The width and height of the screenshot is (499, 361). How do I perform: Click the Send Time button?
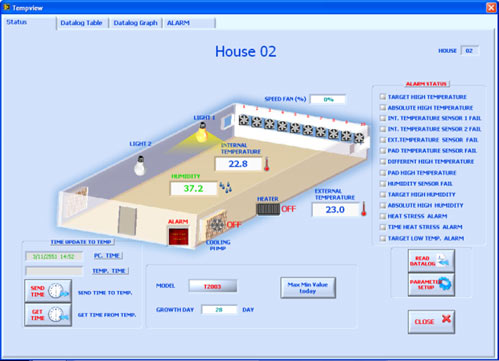48,291
